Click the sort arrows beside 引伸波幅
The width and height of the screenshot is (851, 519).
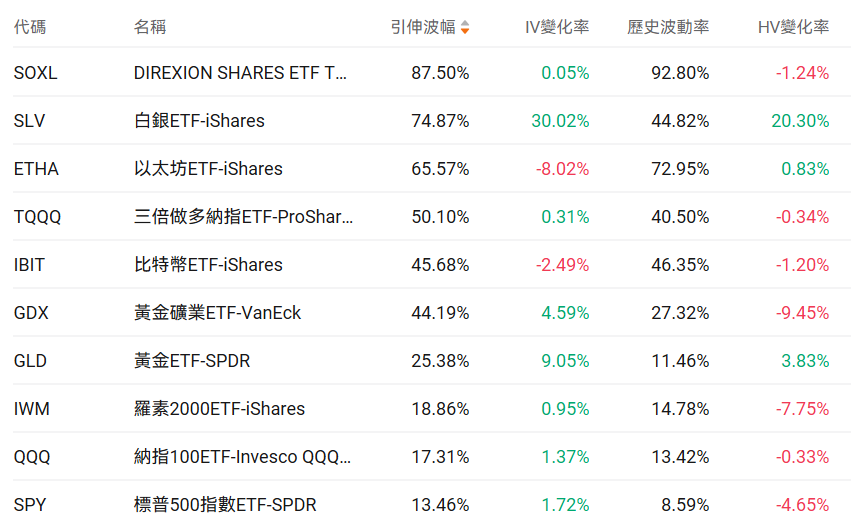[465, 28]
